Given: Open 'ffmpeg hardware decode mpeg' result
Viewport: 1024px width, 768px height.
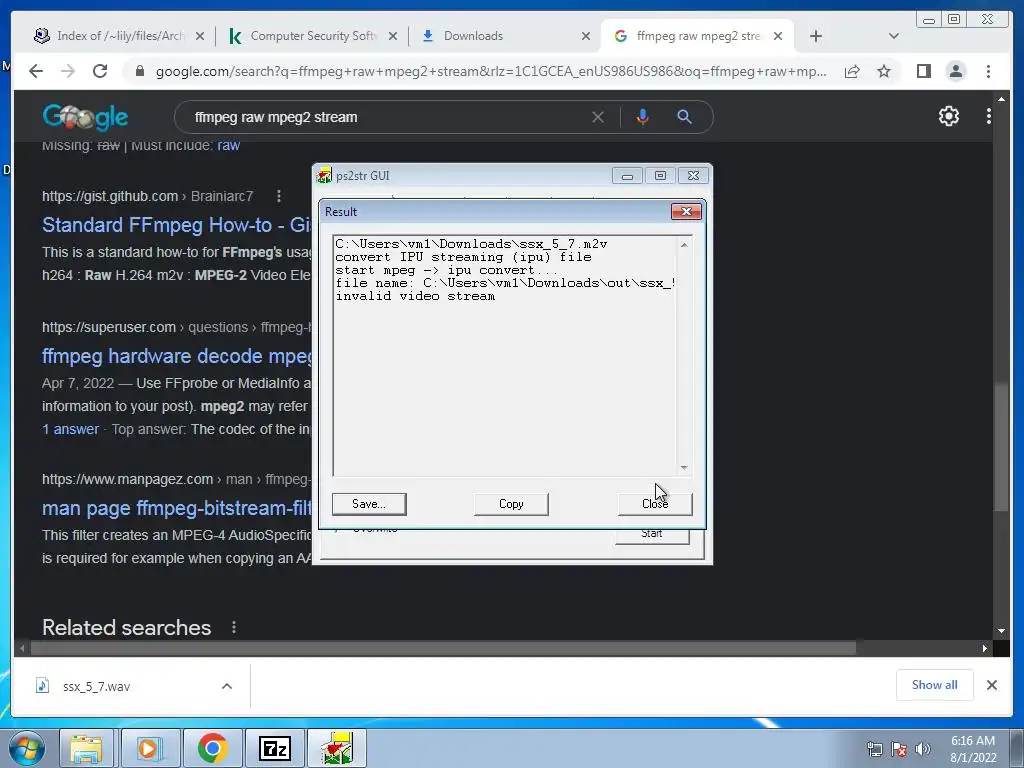Looking at the screenshot, I should coord(176,356).
